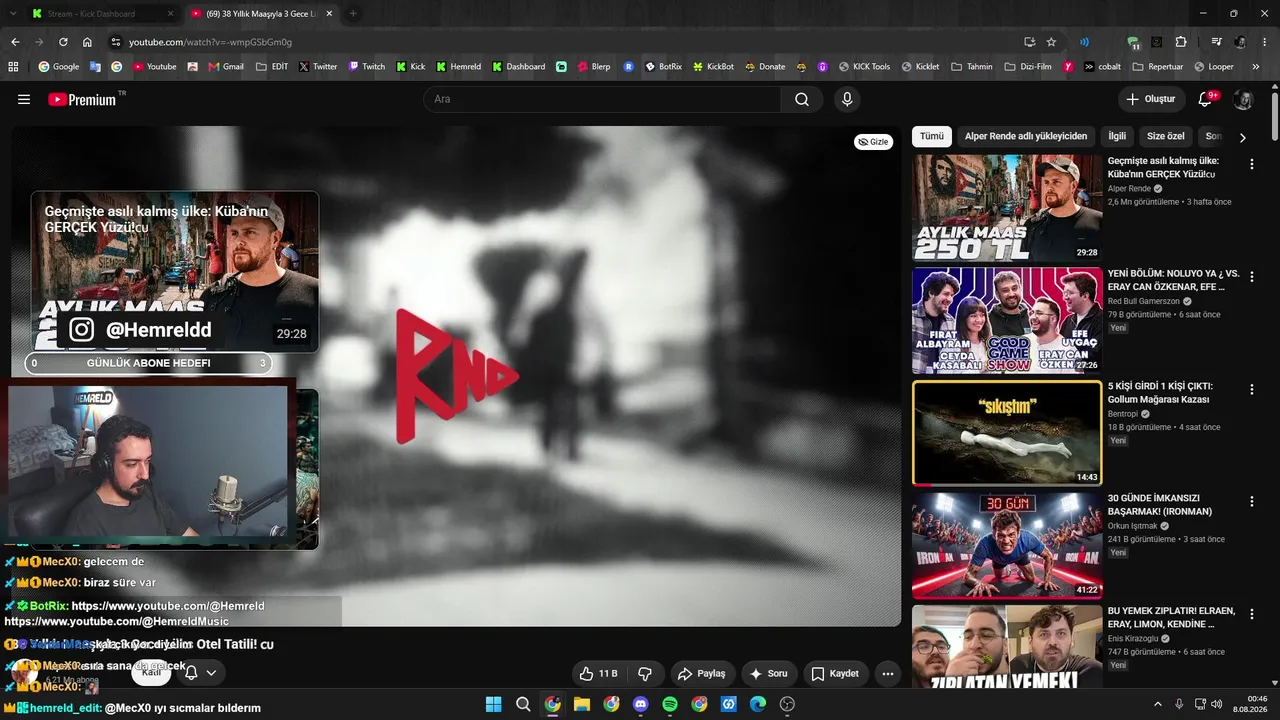
Task: Select the Size özel filter chip
Action: pyautogui.click(x=1166, y=136)
